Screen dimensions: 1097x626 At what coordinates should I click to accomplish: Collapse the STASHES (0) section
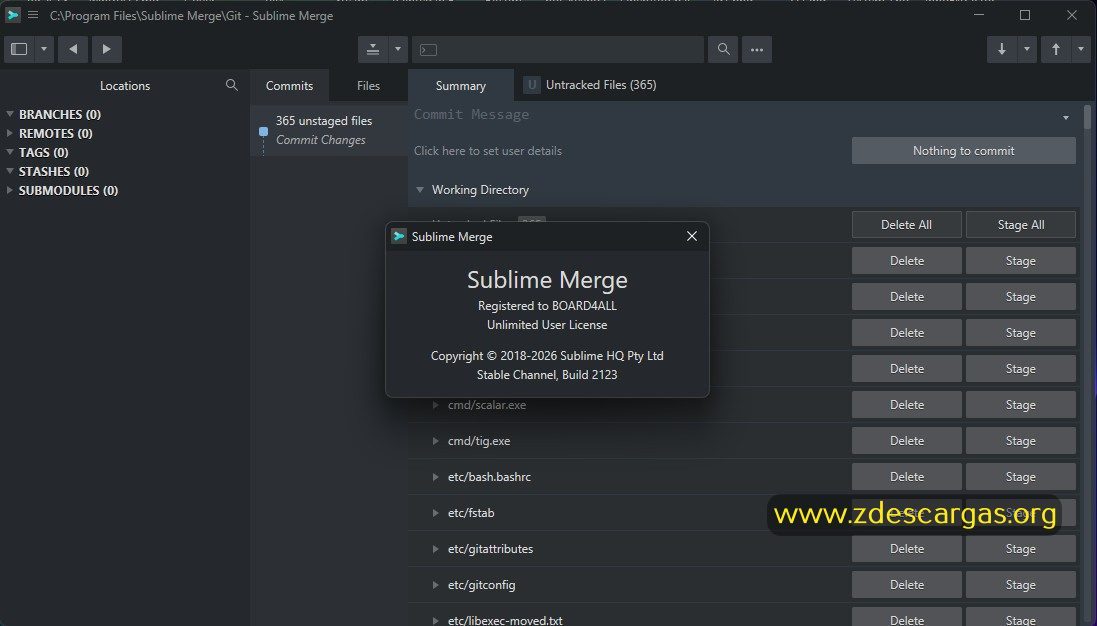[x=10, y=171]
